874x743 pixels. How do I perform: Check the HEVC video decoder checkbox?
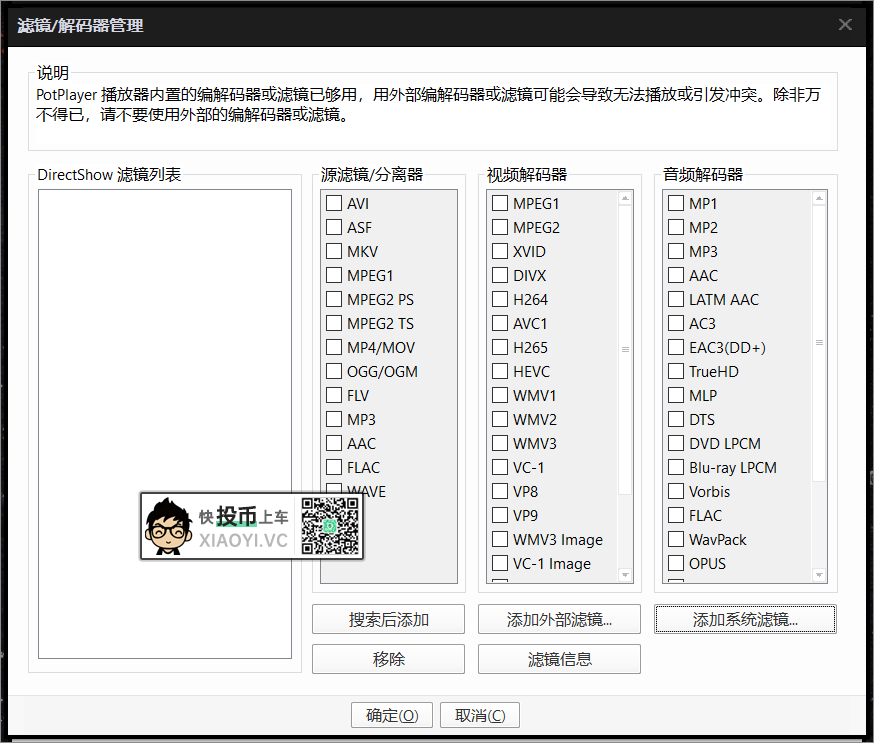click(x=499, y=371)
